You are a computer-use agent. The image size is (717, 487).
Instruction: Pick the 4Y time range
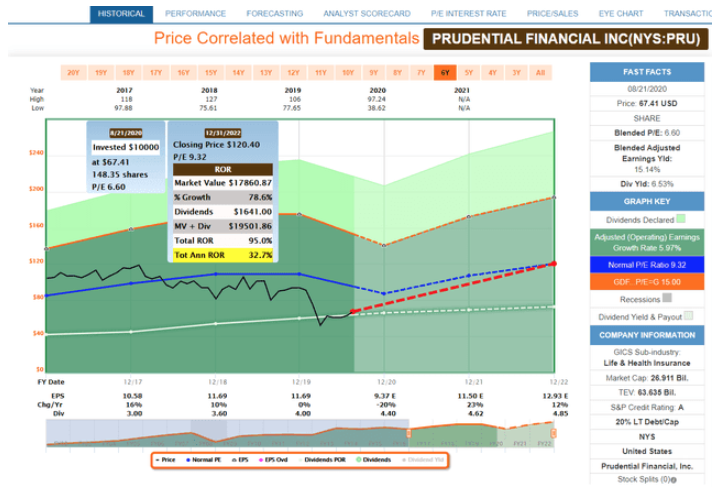click(492, 73)
